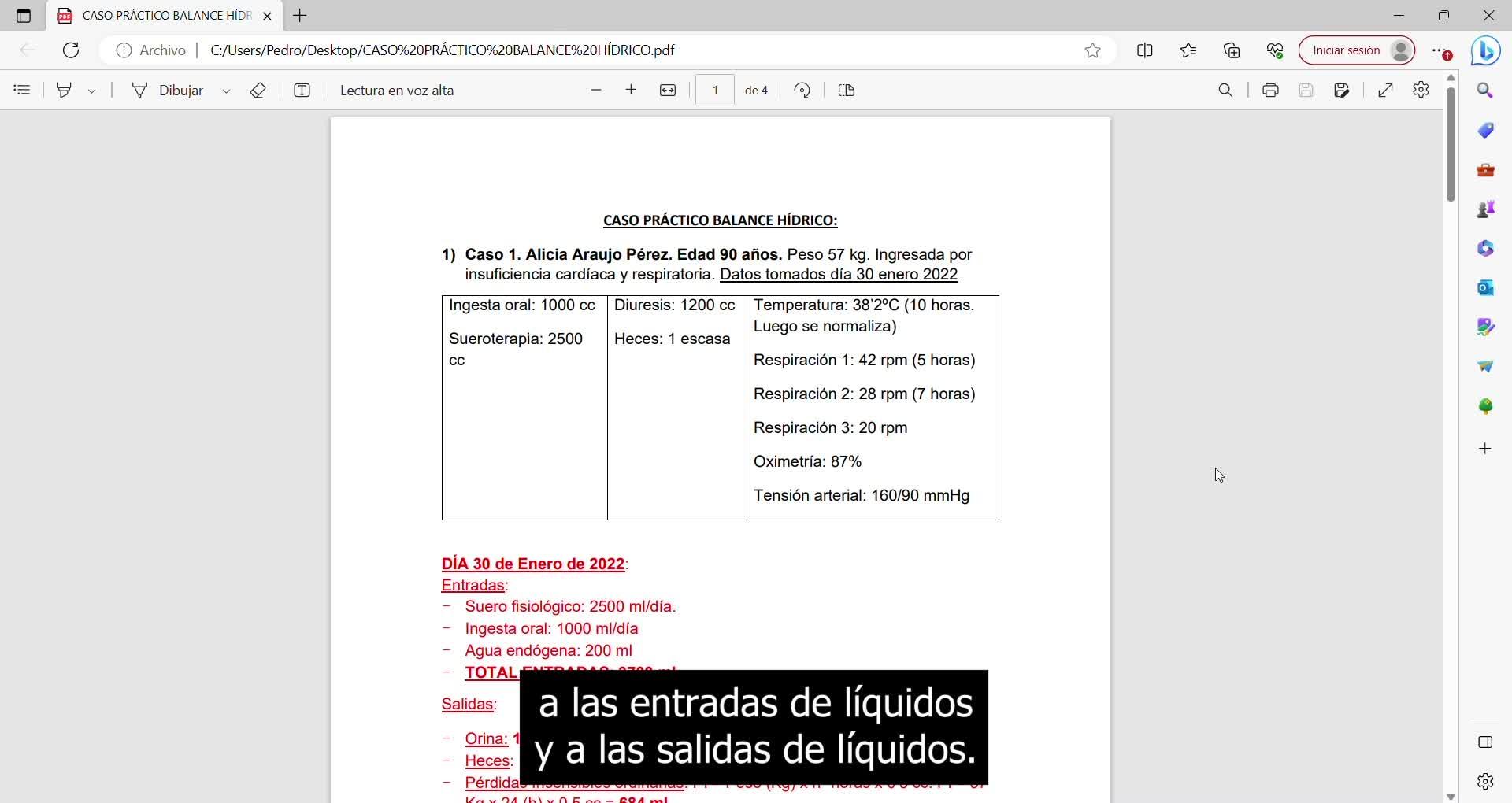1512x803 pixels.
Task: Open sidebar Outlook icon
Action: (1486, 287)
